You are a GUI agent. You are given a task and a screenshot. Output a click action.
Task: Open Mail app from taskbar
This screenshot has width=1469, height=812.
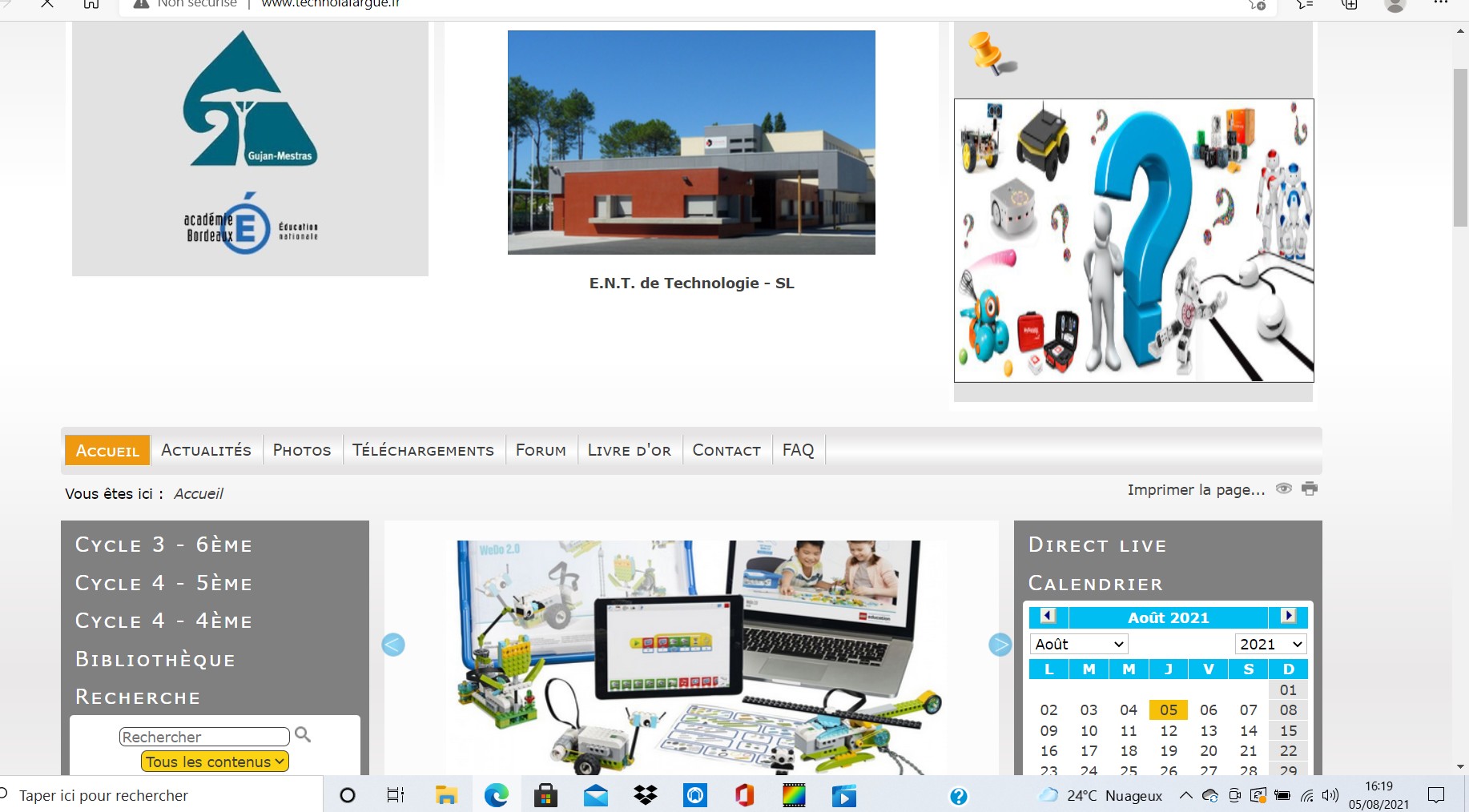[x=596, y=795]
